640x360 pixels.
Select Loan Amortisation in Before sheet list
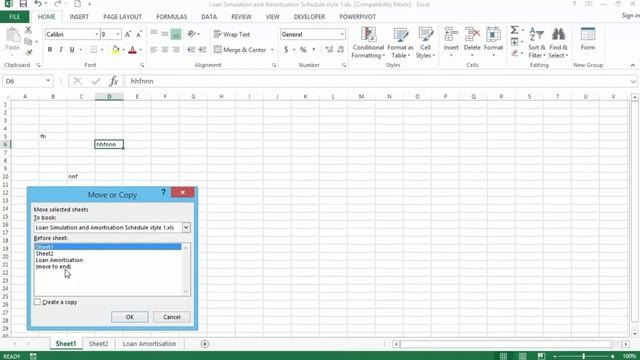[x=59, y=260]
